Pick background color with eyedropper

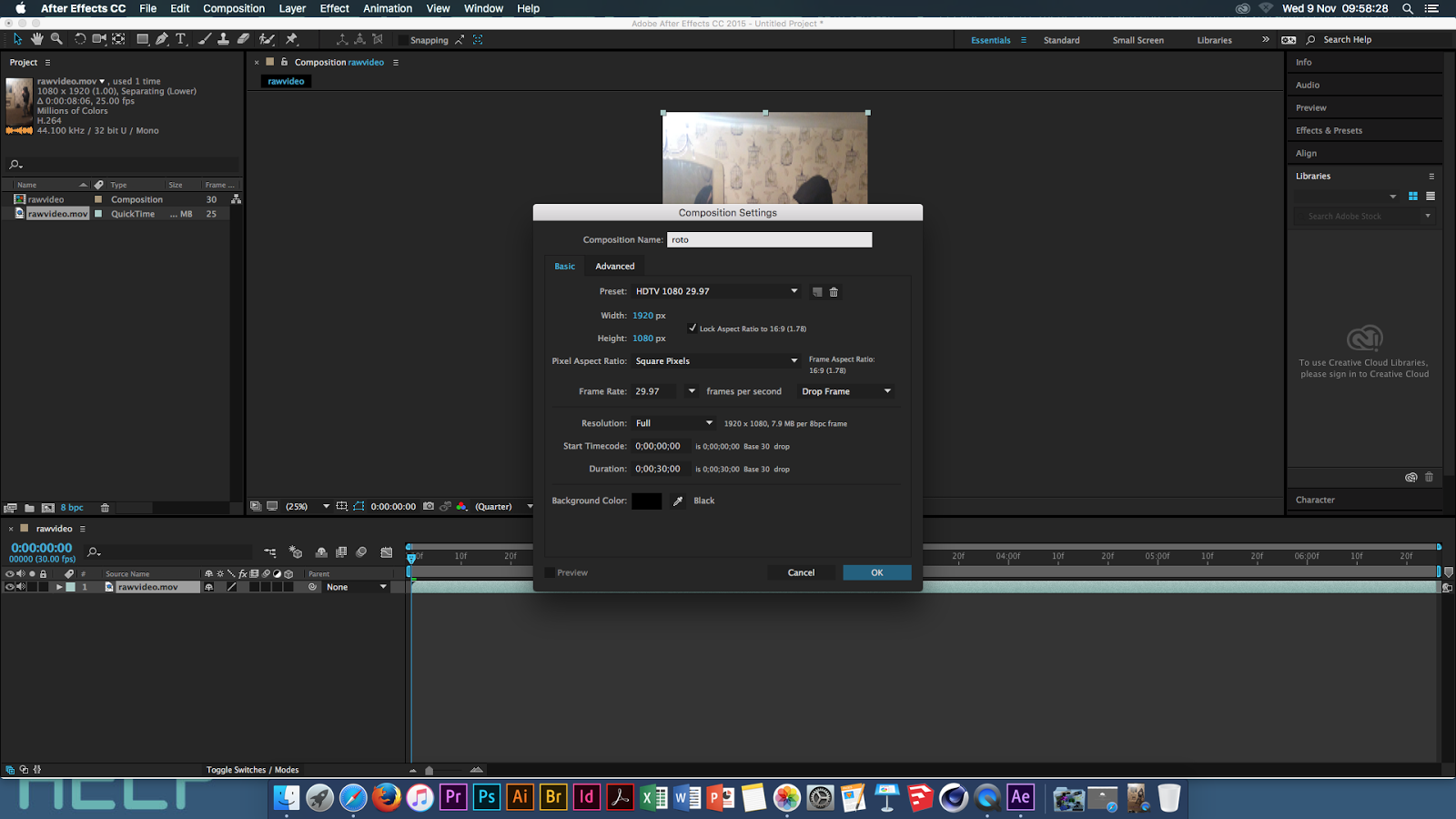[x=678, y=500]
